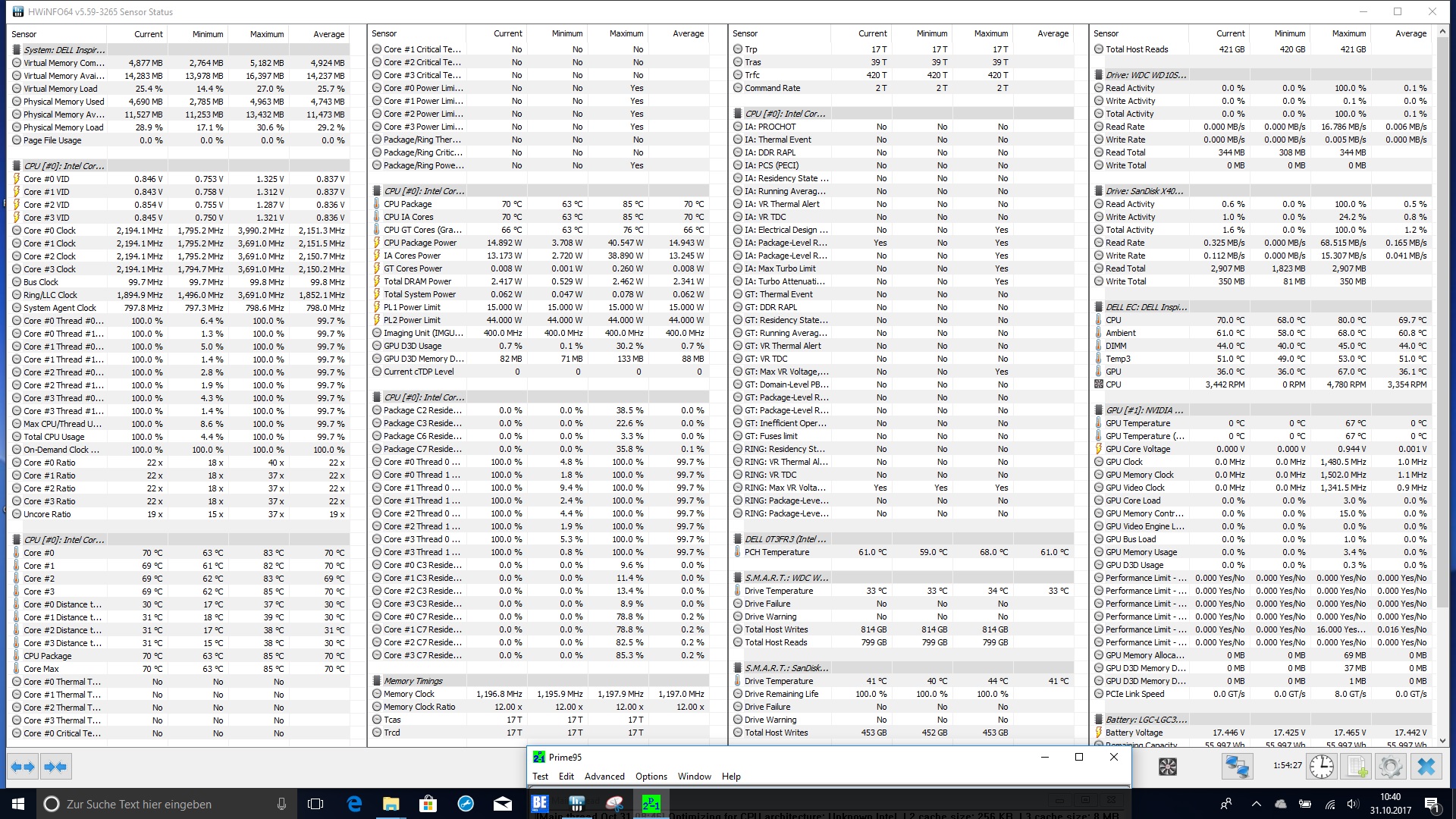Select the PCH Temperature row
The width and height of the screenshot is (1456, 819).
(x=902, y=552)
